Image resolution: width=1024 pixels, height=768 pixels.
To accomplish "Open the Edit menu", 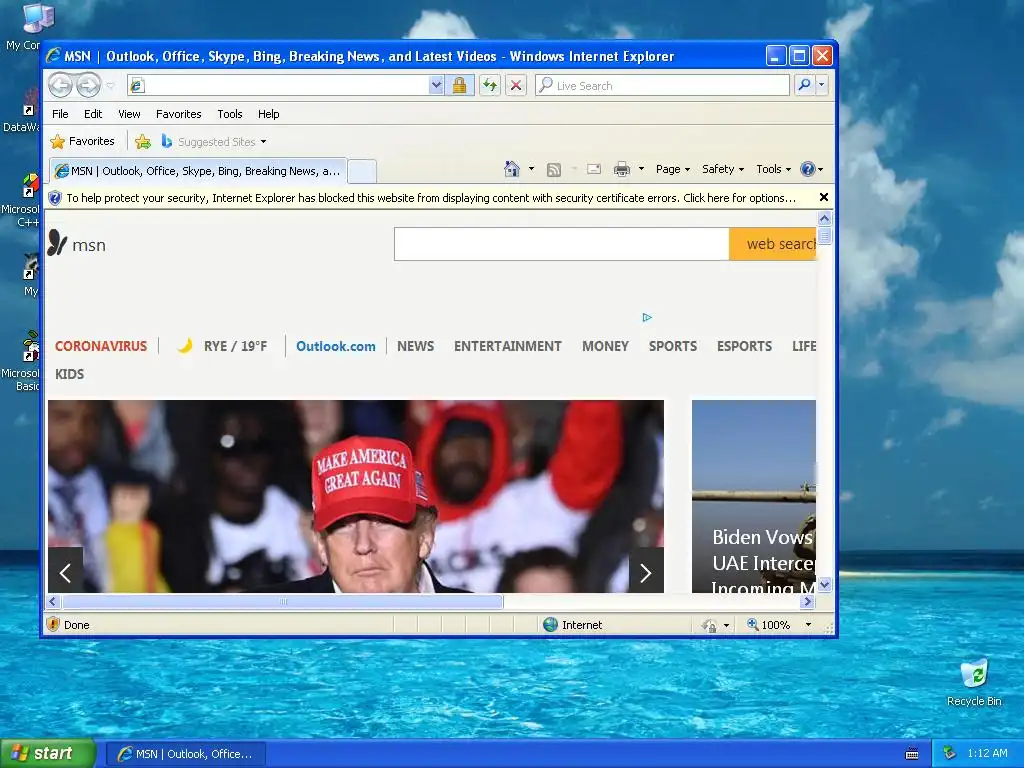I will tap(93, 114).
